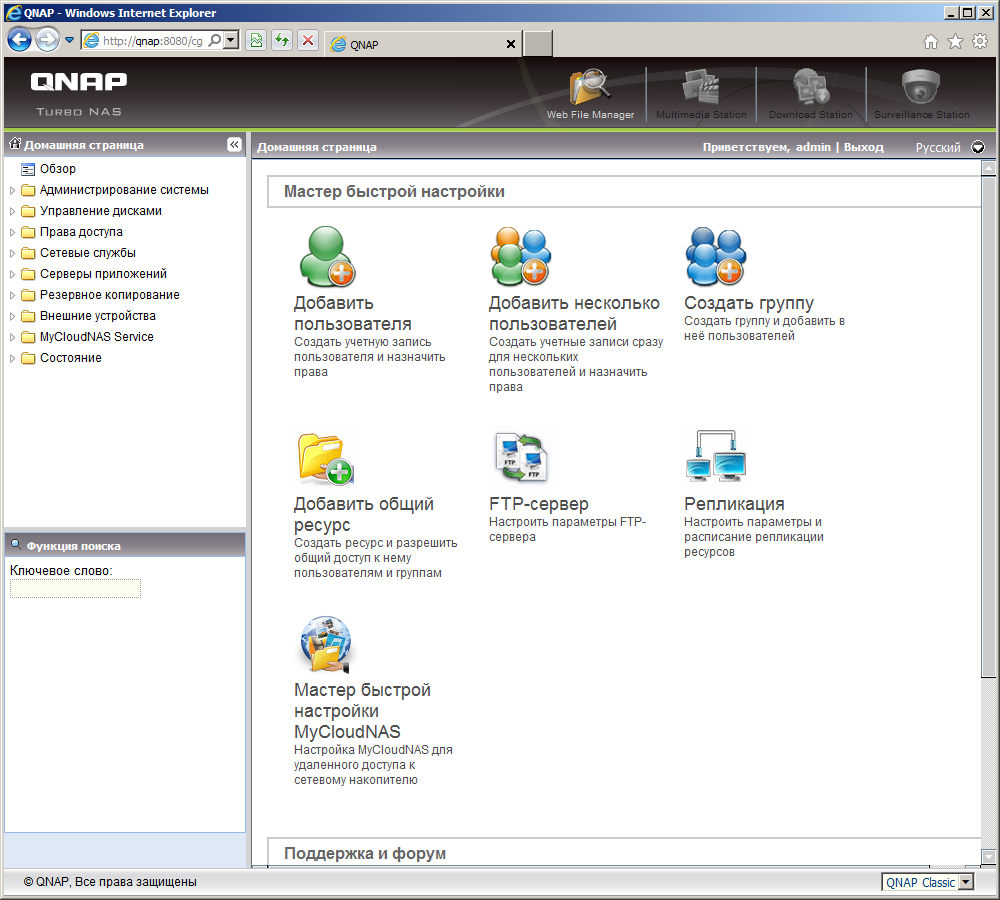
Task: Select Состояние folder label
Action: [71, 358]
